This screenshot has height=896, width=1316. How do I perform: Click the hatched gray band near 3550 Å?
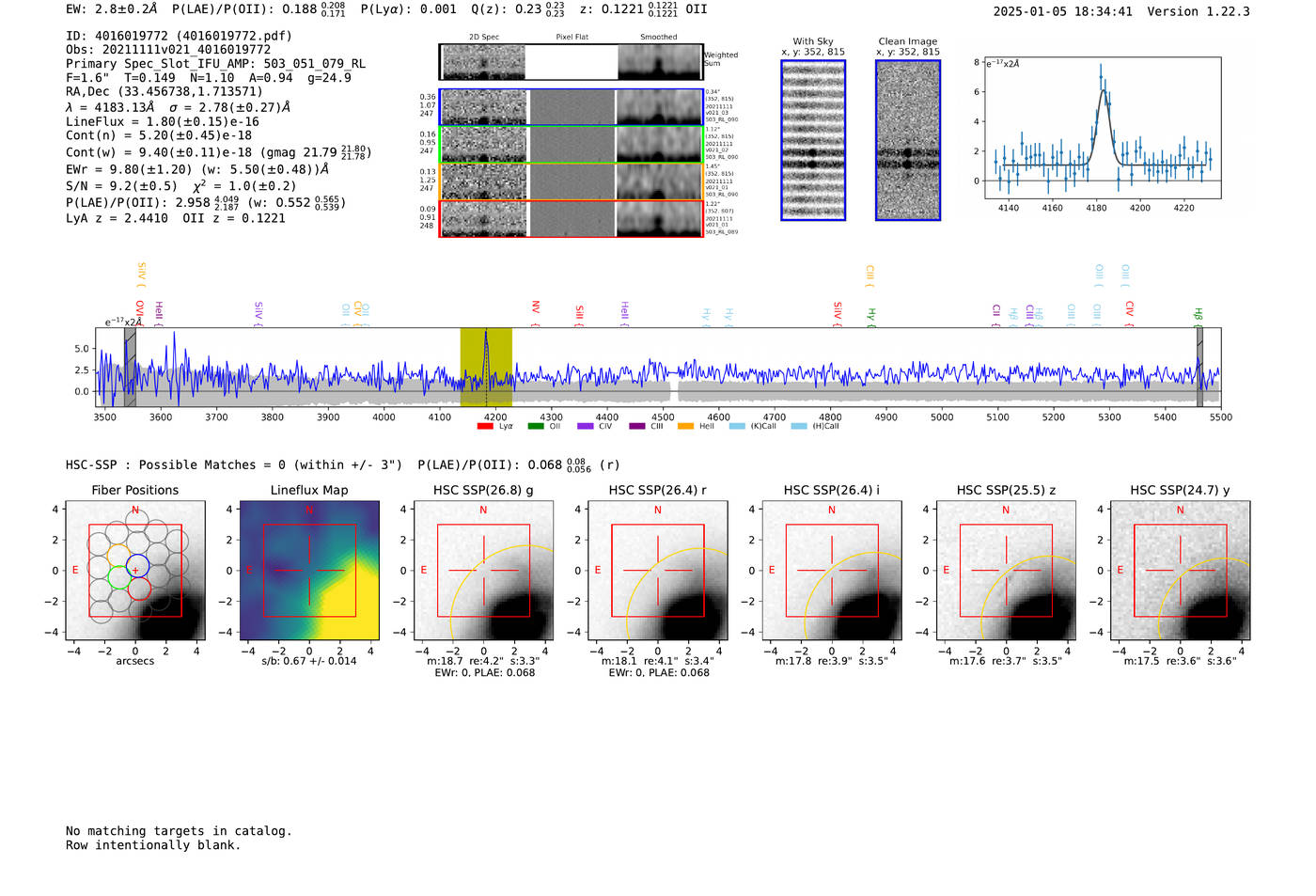[130, 368]
